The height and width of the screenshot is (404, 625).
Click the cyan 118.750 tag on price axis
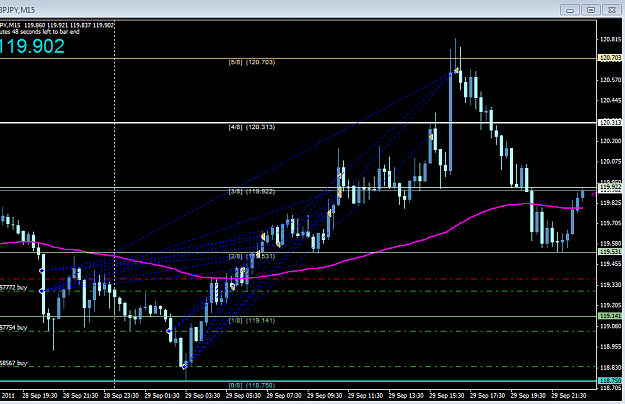point(610,380)
